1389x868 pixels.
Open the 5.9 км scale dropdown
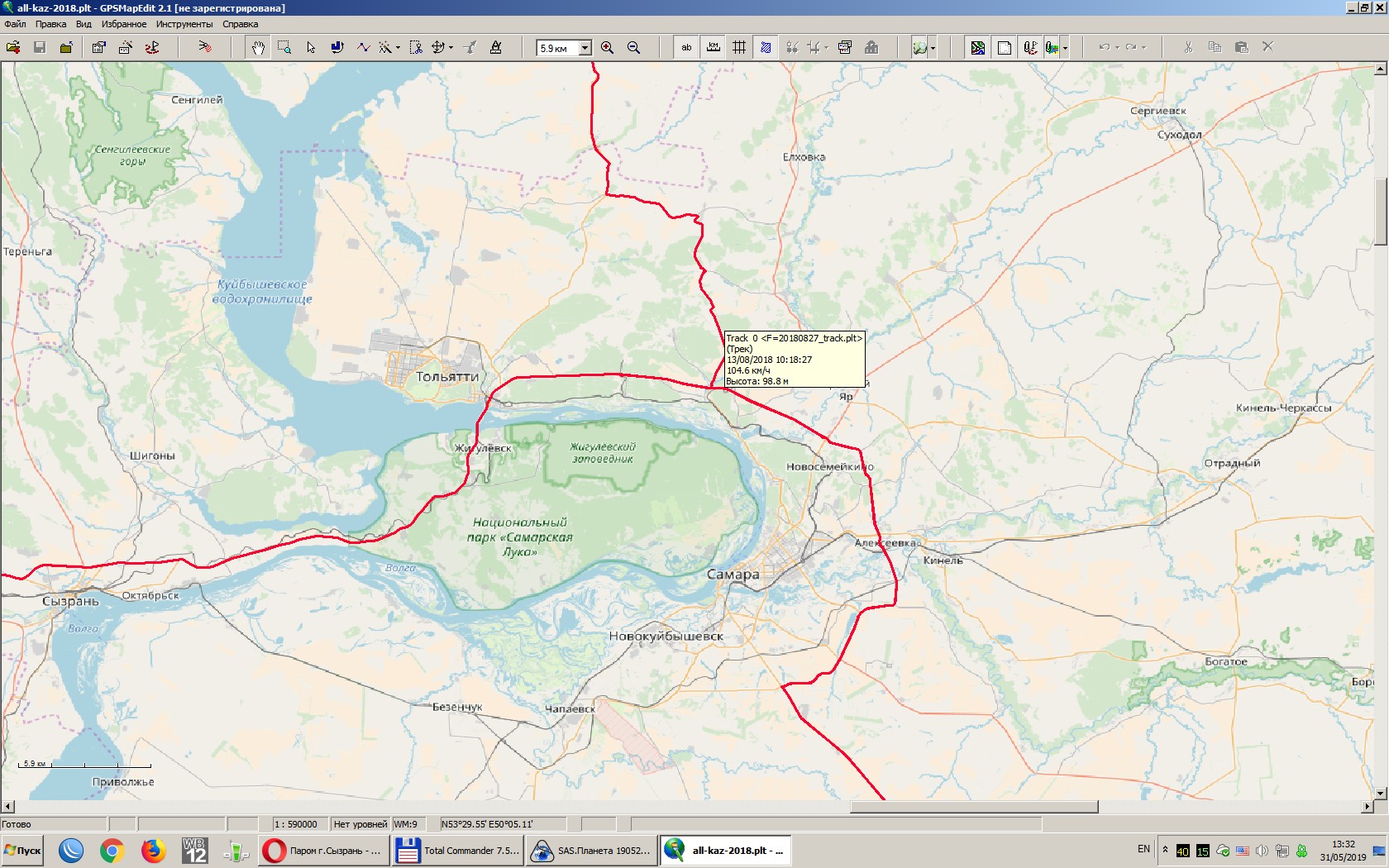pos(585,47)
